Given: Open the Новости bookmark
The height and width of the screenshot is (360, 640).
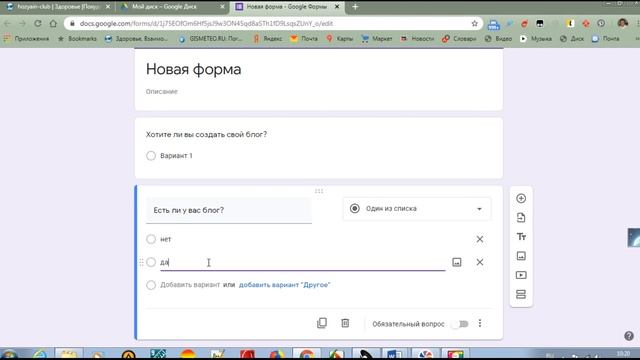Looking at the screenshot, I should click(417, 38).
